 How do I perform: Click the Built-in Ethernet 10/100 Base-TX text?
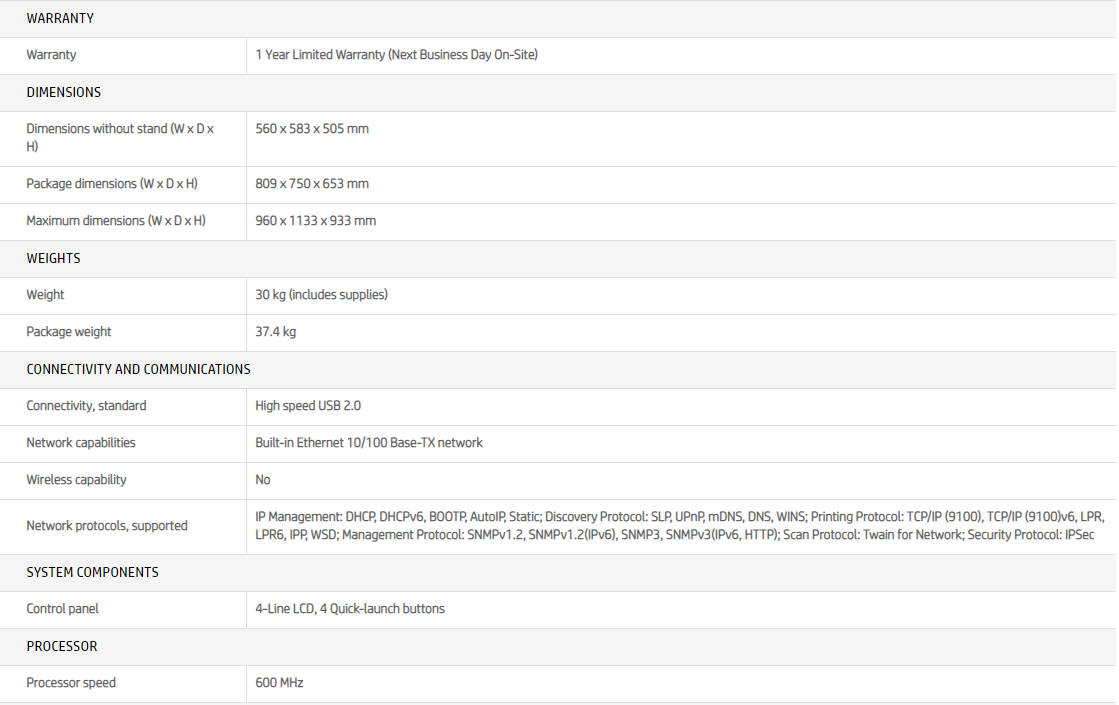coord(369,443)
